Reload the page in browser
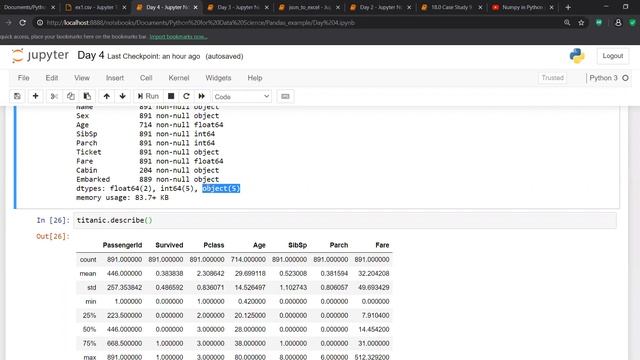Viewport: 640px width, 360px height. point(22,23)
